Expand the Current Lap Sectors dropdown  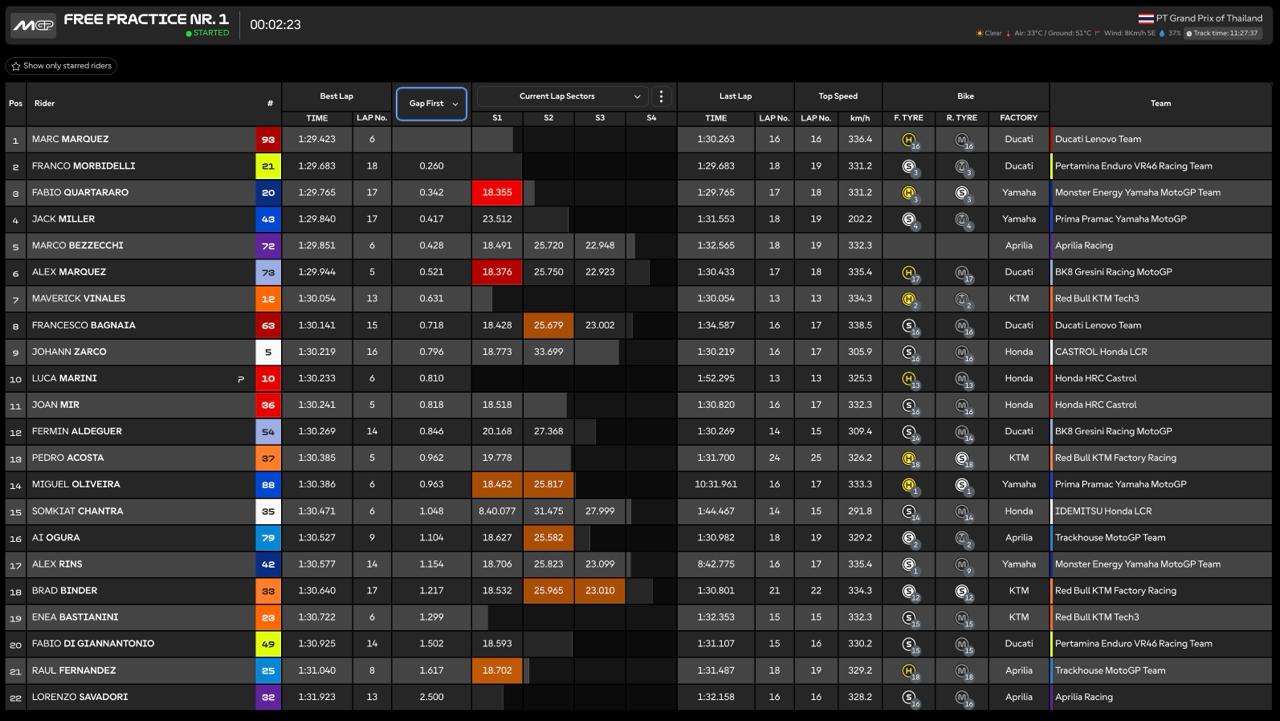562,97
